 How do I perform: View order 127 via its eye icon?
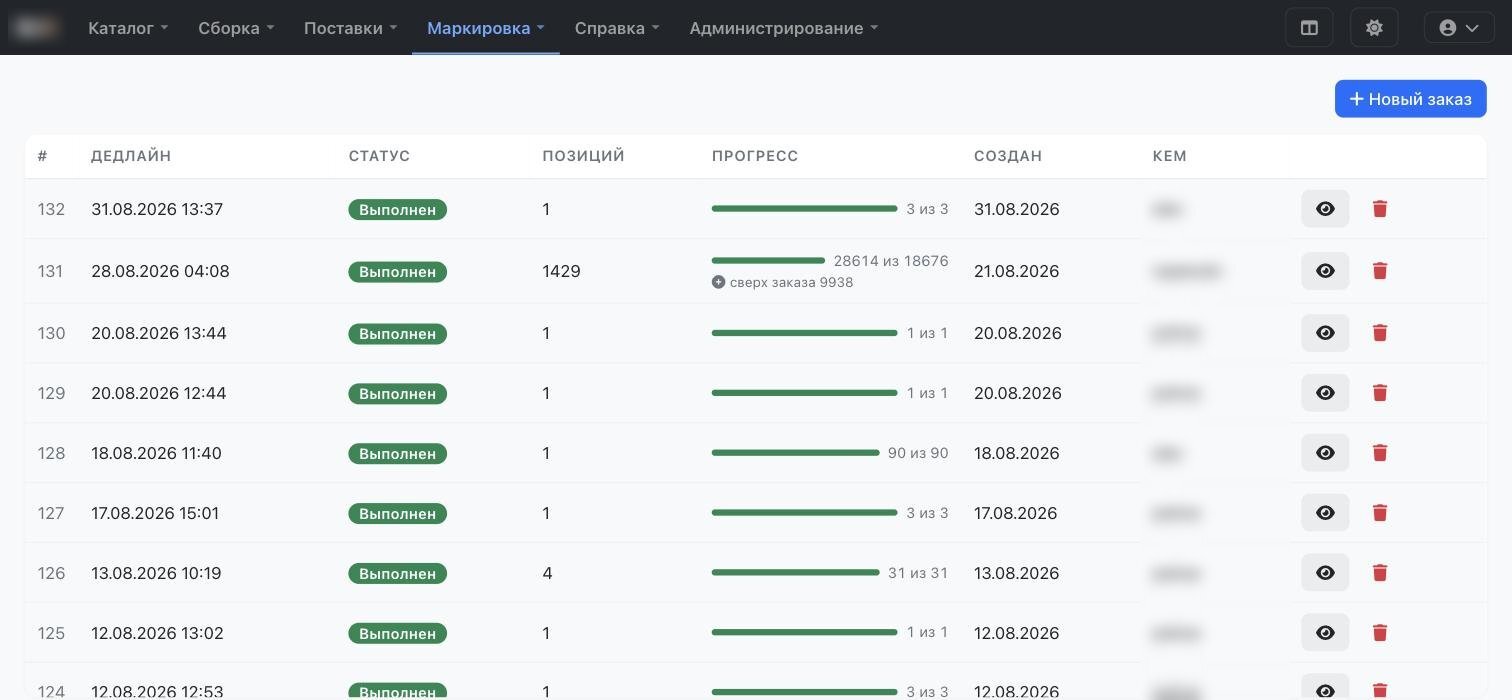pyautogui.click(x=1325, y=513)
